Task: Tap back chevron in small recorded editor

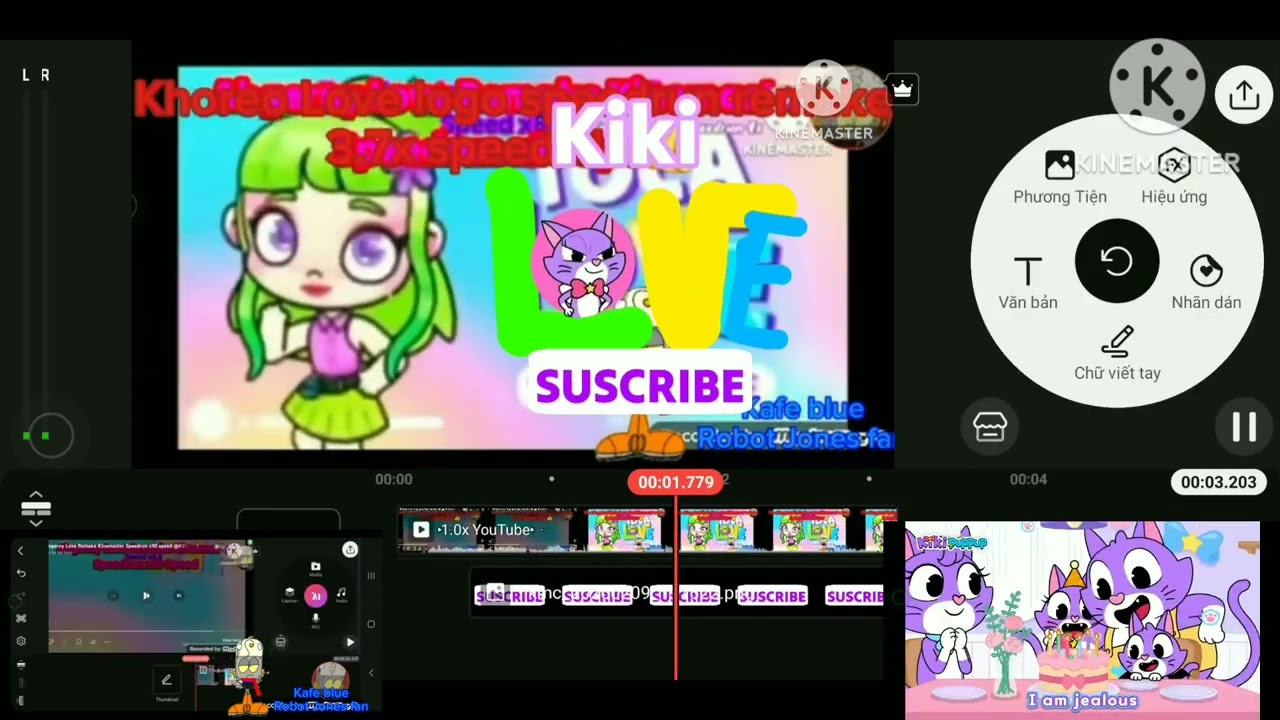Action: coord(20,551)
